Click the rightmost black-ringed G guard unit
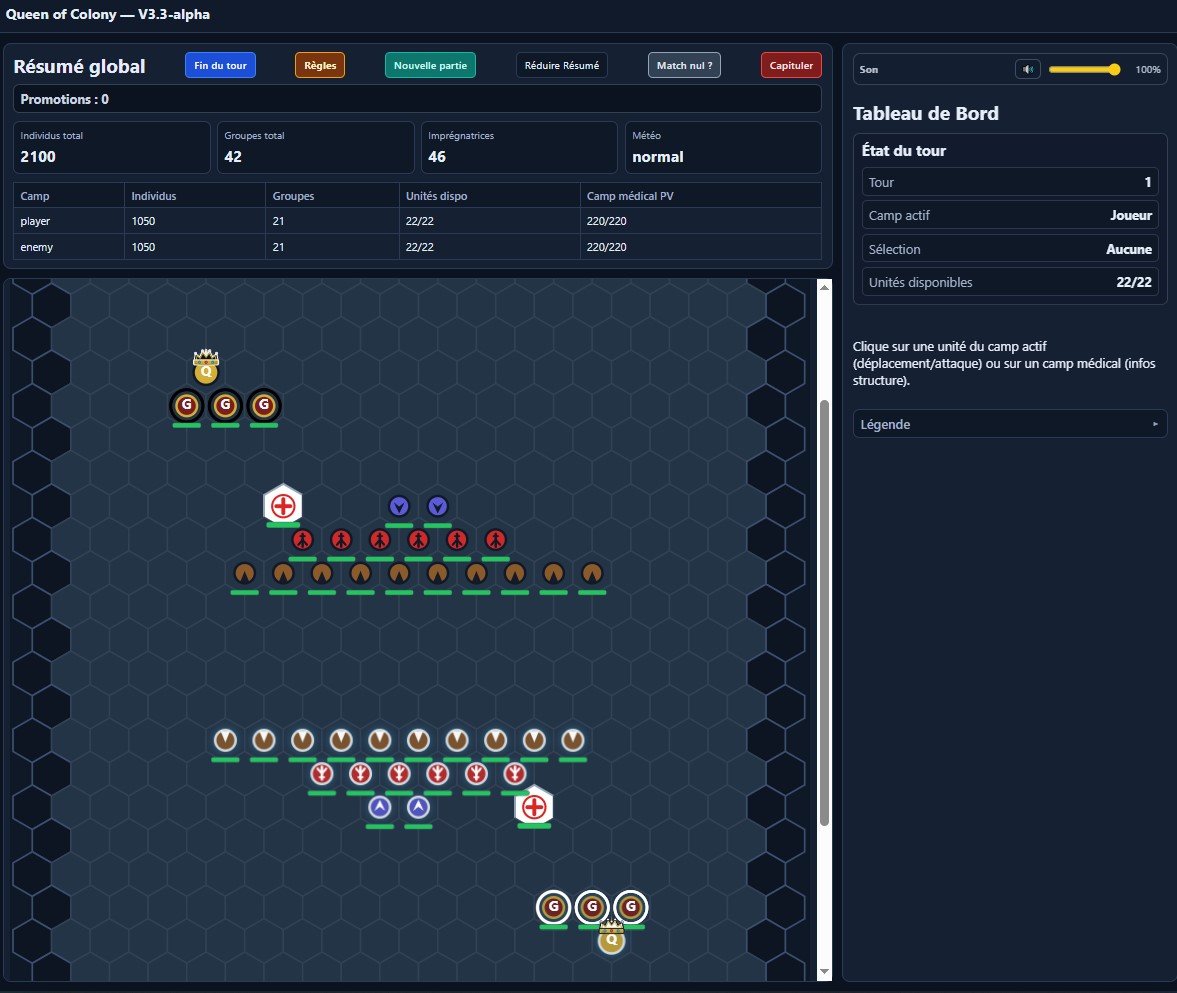This screenshot has height=993, width=1177. click(x=263, y=406)
